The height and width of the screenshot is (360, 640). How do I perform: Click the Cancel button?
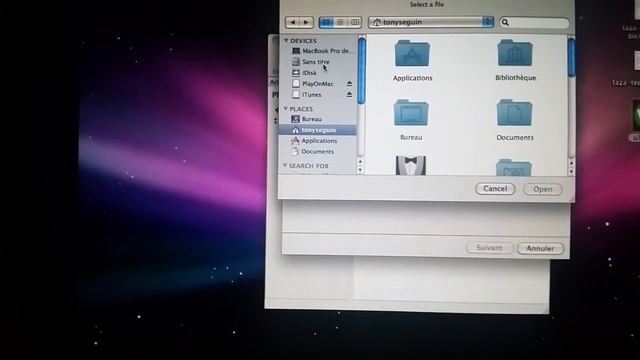coord(495,189)
